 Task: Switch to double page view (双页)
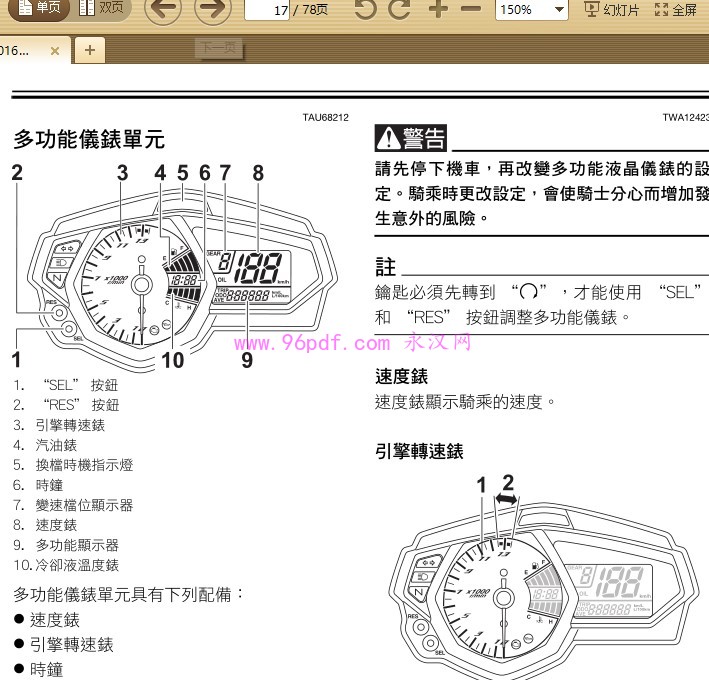point(101,8)
